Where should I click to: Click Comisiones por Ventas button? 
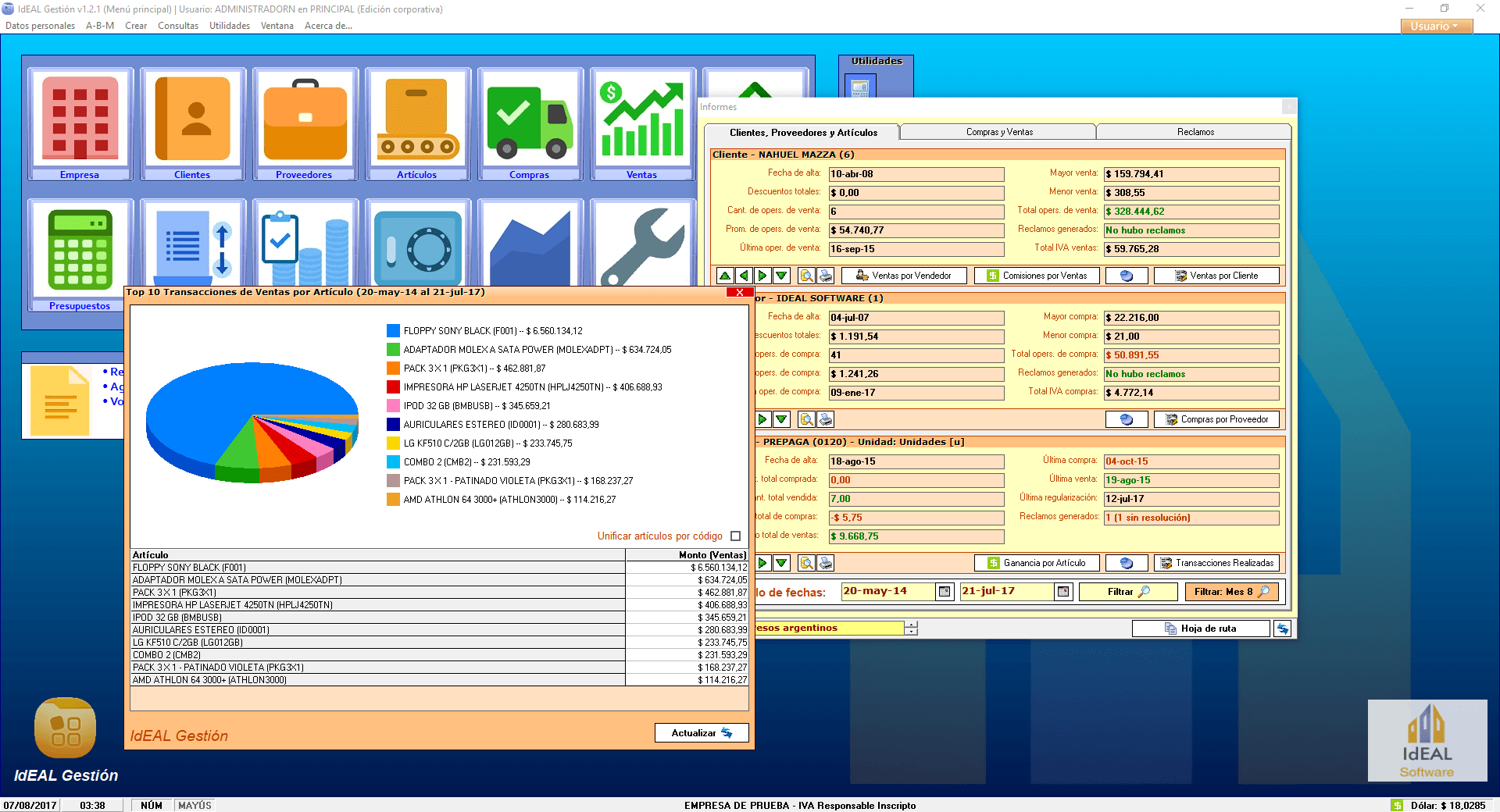(x=1037, y=276)
